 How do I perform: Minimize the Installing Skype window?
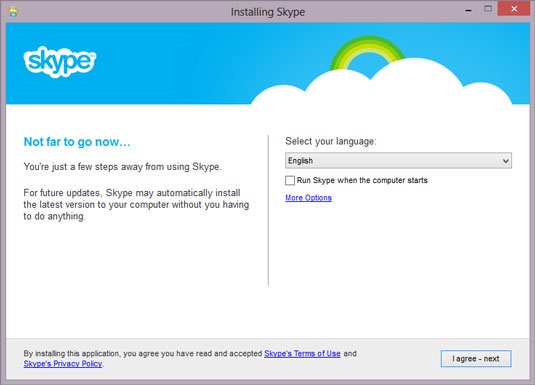point(468,11)
